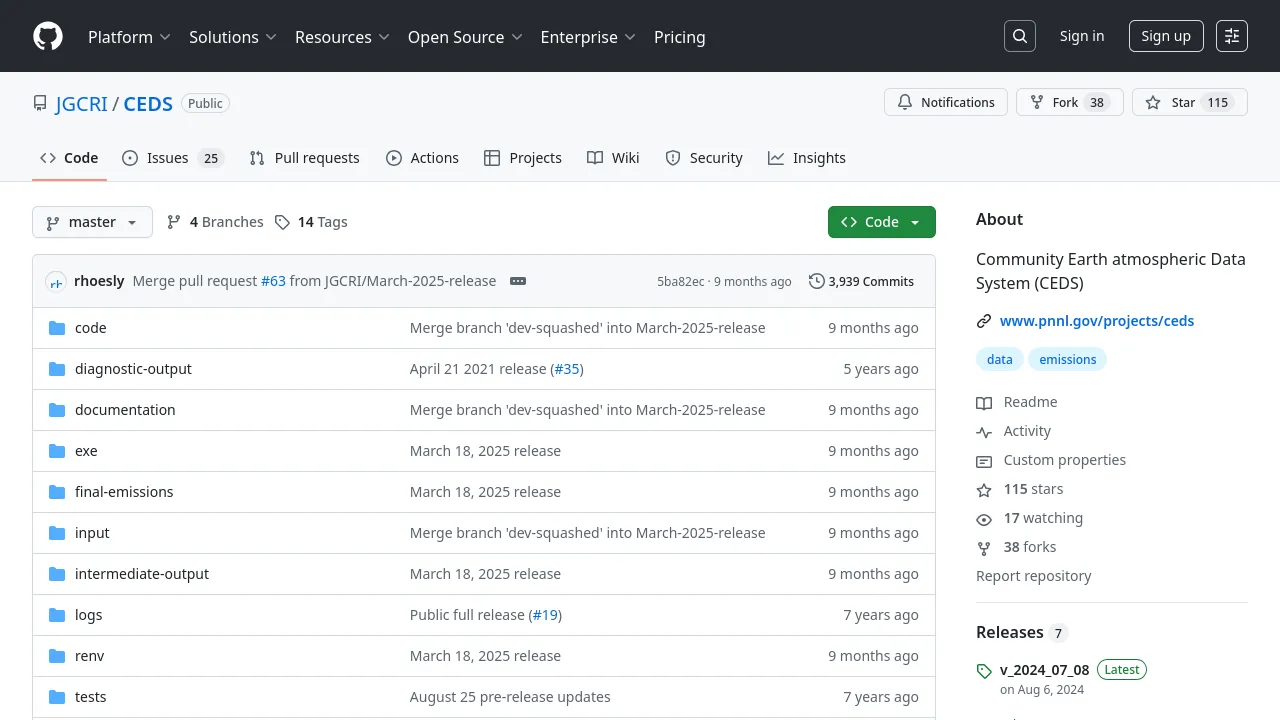The image size is (1280, 720).
Task: Click the Security shield icon
Action: (x=672, y=158)
